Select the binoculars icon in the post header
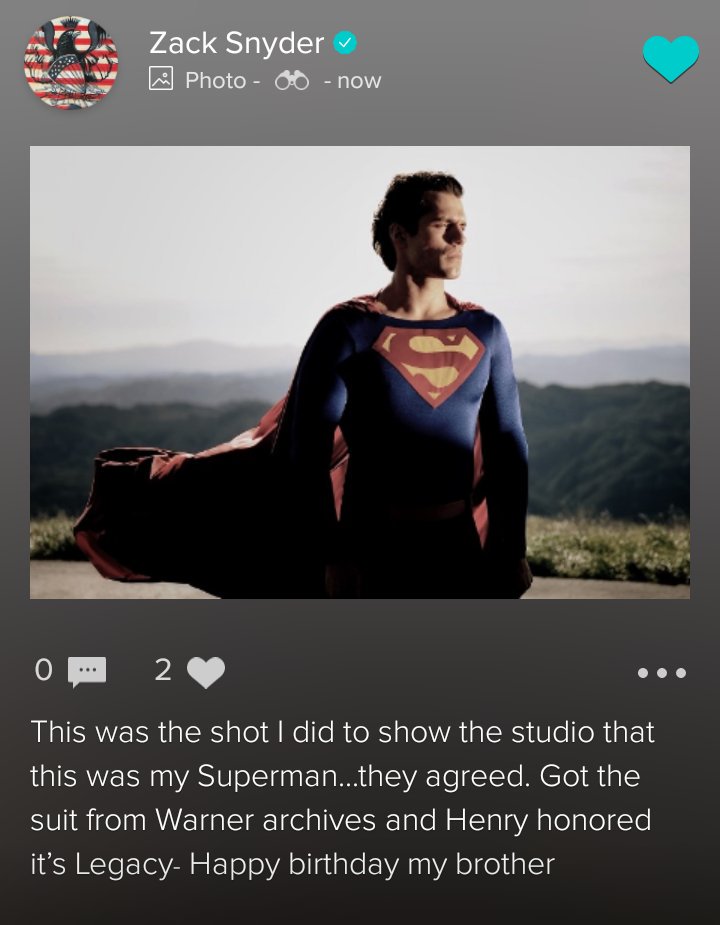 (x=292, y=80)
